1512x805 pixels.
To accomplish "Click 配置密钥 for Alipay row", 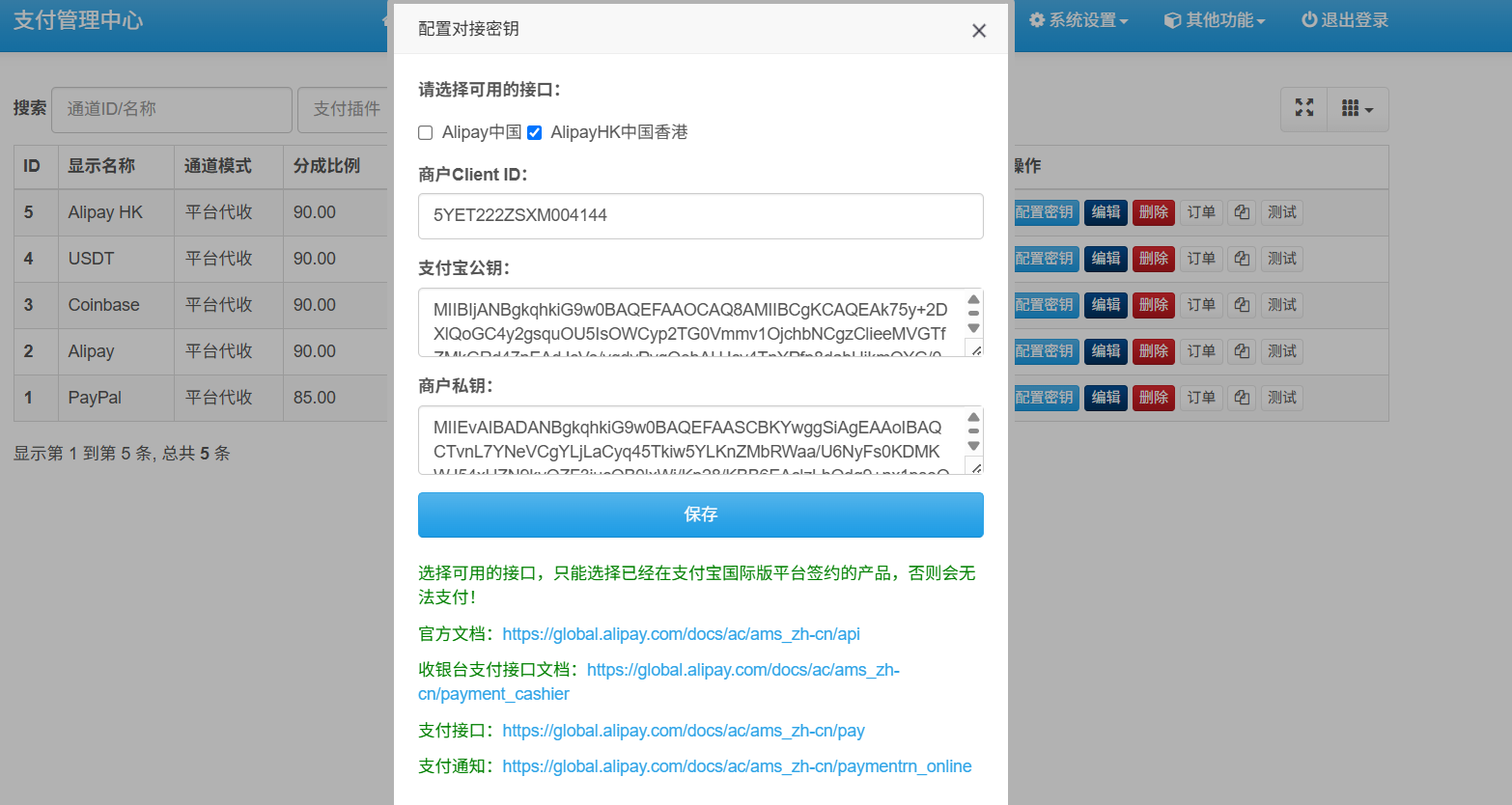I will coord(1045,351).
